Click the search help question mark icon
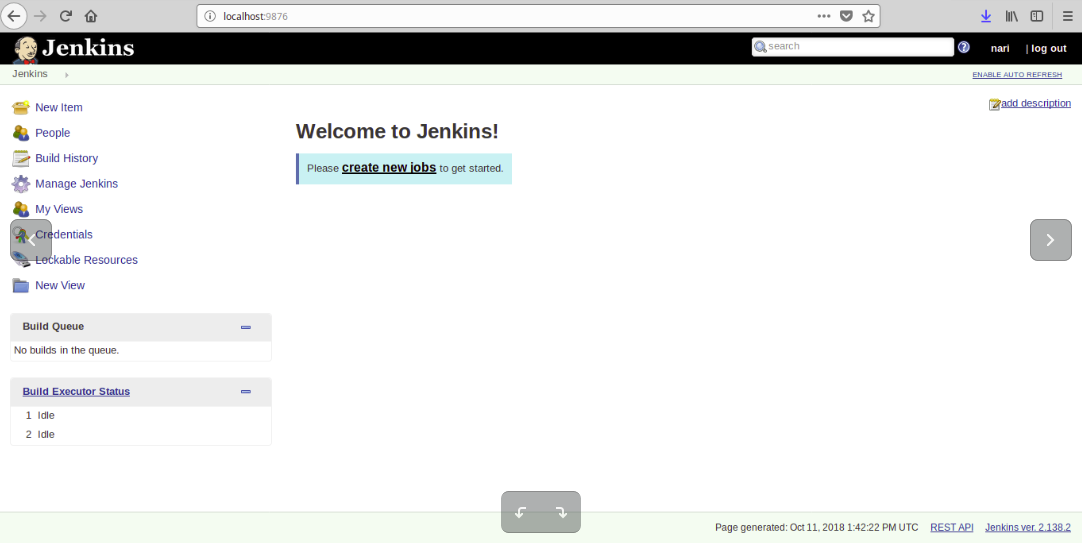 click(x=964, y=47)
